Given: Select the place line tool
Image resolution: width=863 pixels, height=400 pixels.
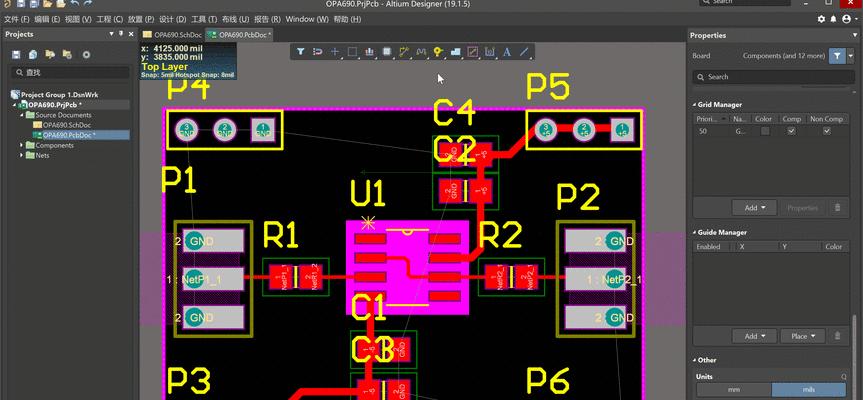Looking at the screenshot, I should click(x=524, y=52).
